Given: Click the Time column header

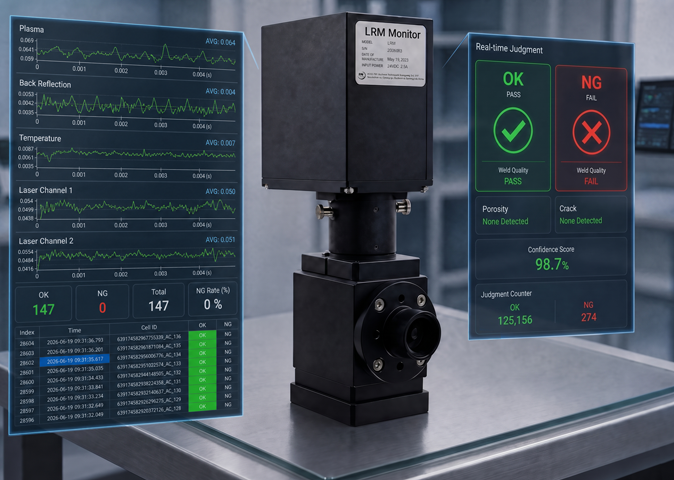Looking at the screenshot, I should point(74,330).
